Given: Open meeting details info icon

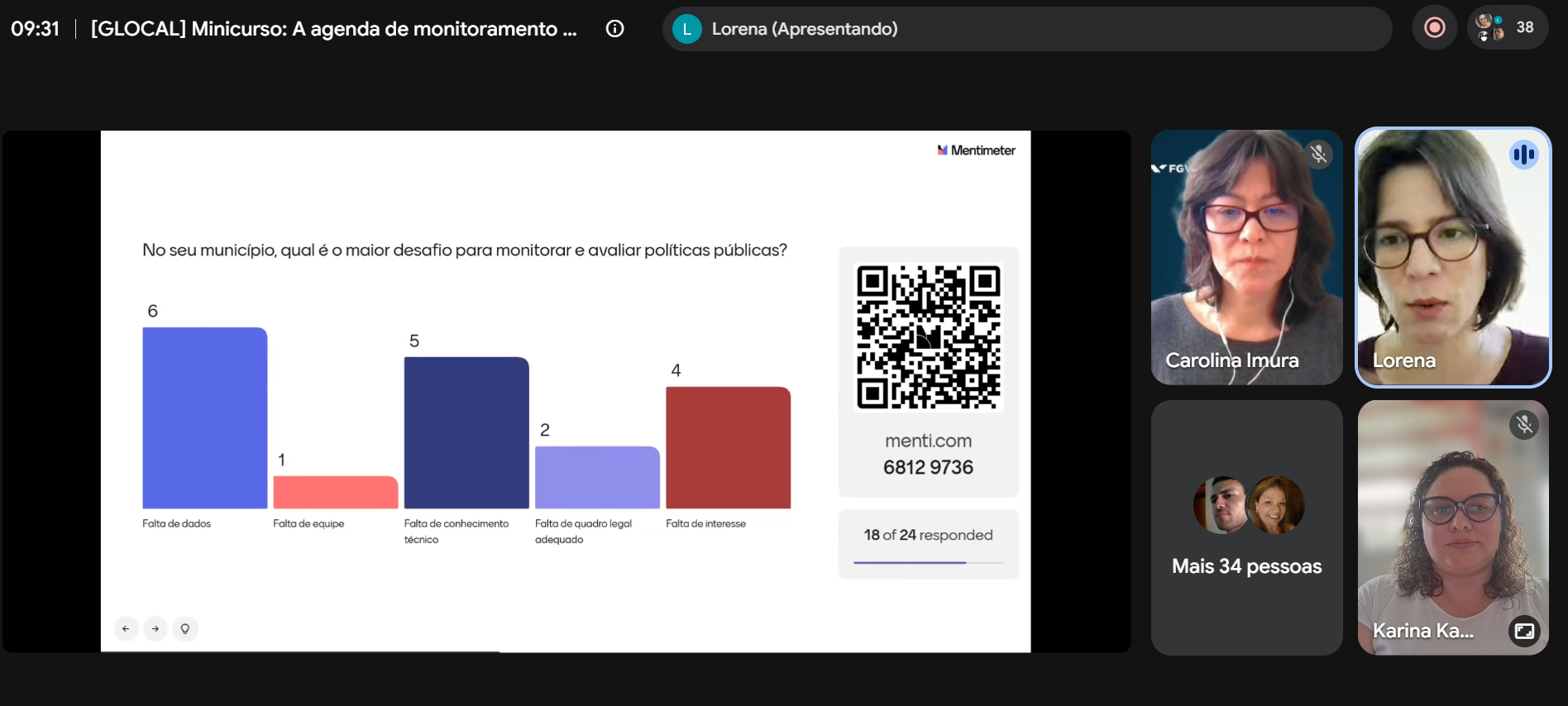Looking at the screenshot, I should click(x=614, y=29).
